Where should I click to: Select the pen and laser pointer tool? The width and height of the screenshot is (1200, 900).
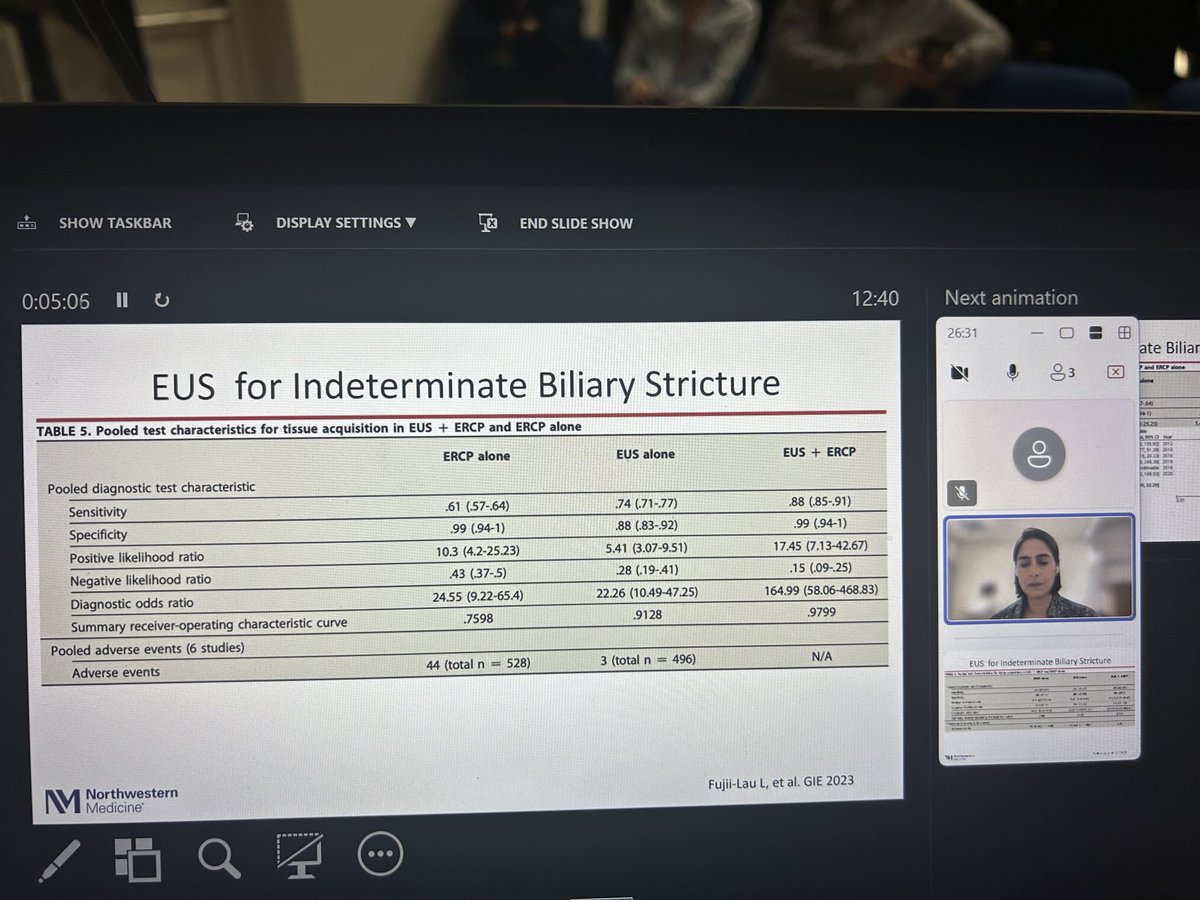click(x=59, y=859)
